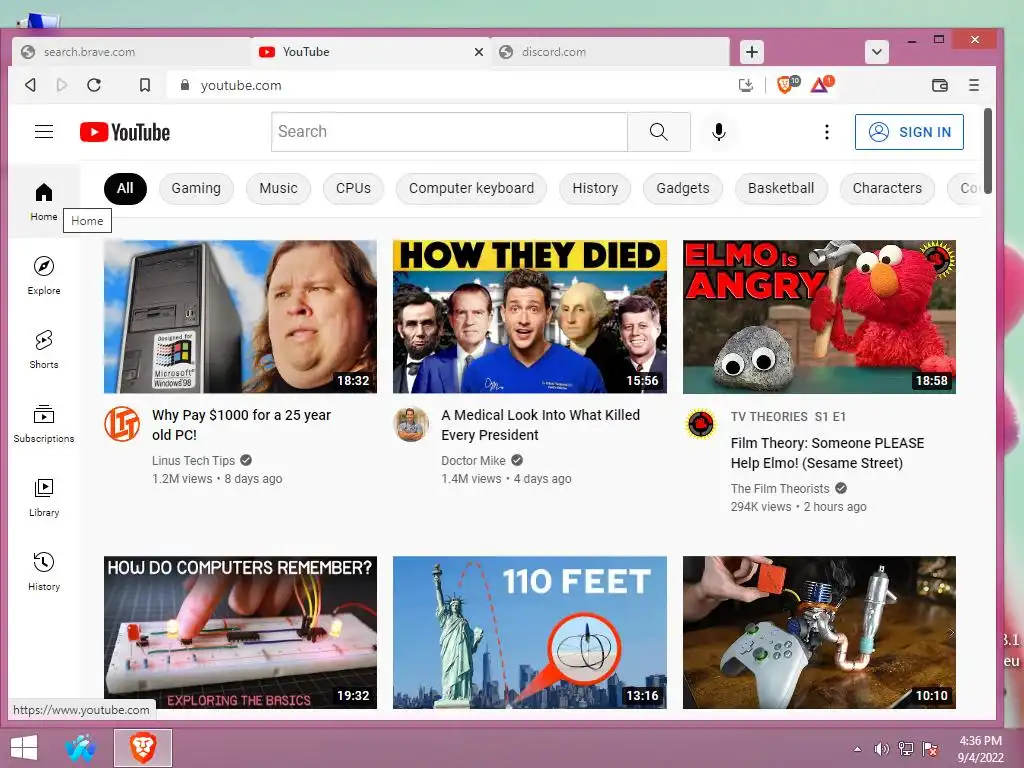Select the Basketball filter chip
Viewport: 1024px width, 768px height.
tap(781, 189)
